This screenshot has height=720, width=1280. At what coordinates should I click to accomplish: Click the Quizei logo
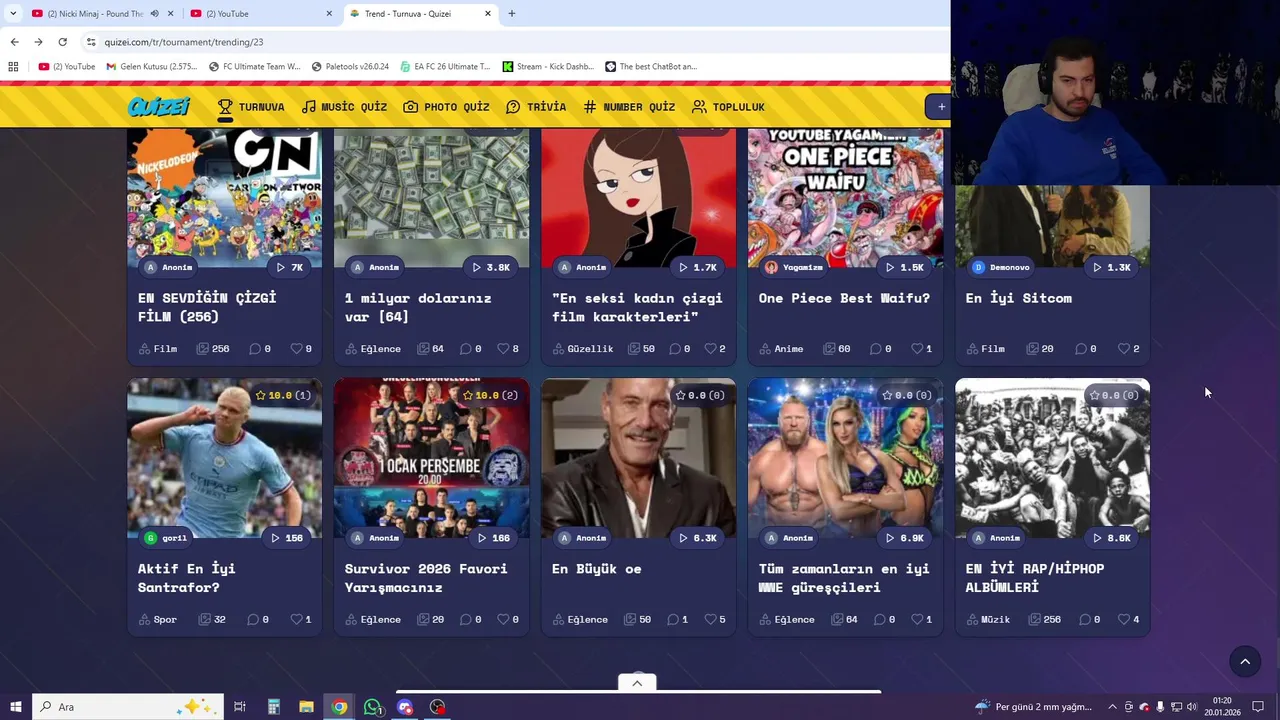coord(158,107)
